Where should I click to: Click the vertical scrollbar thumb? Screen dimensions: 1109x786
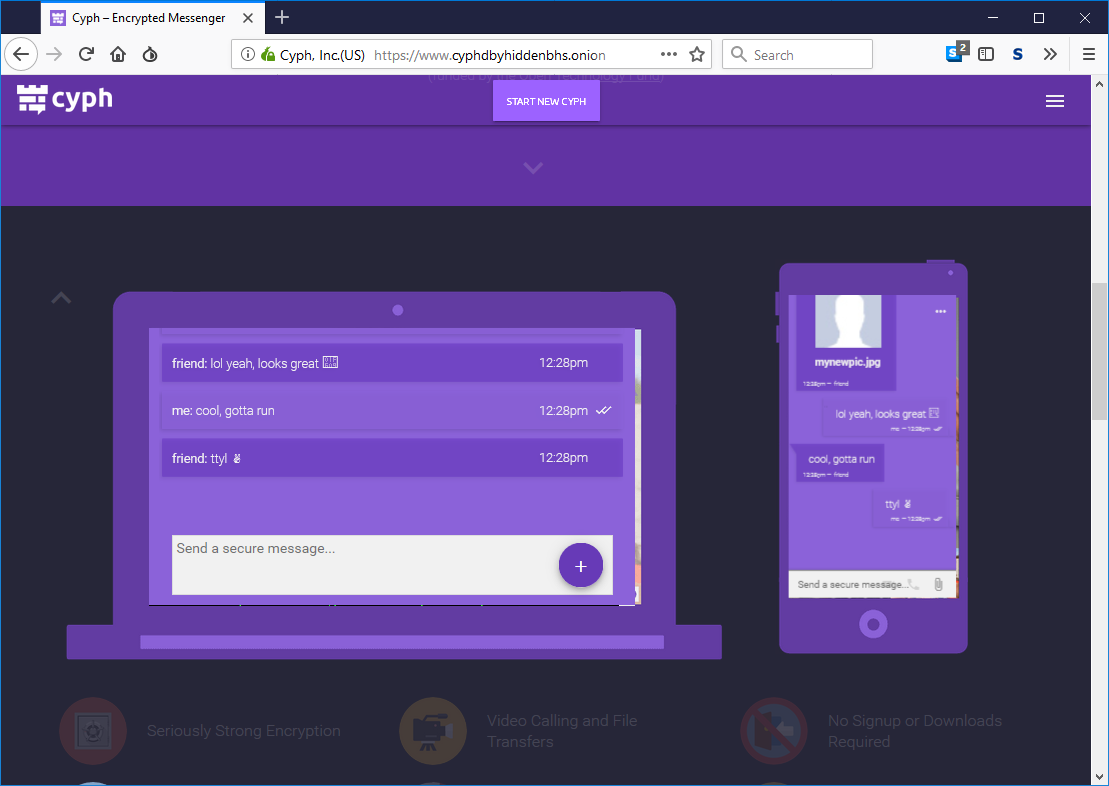[x=1099, y=352]
